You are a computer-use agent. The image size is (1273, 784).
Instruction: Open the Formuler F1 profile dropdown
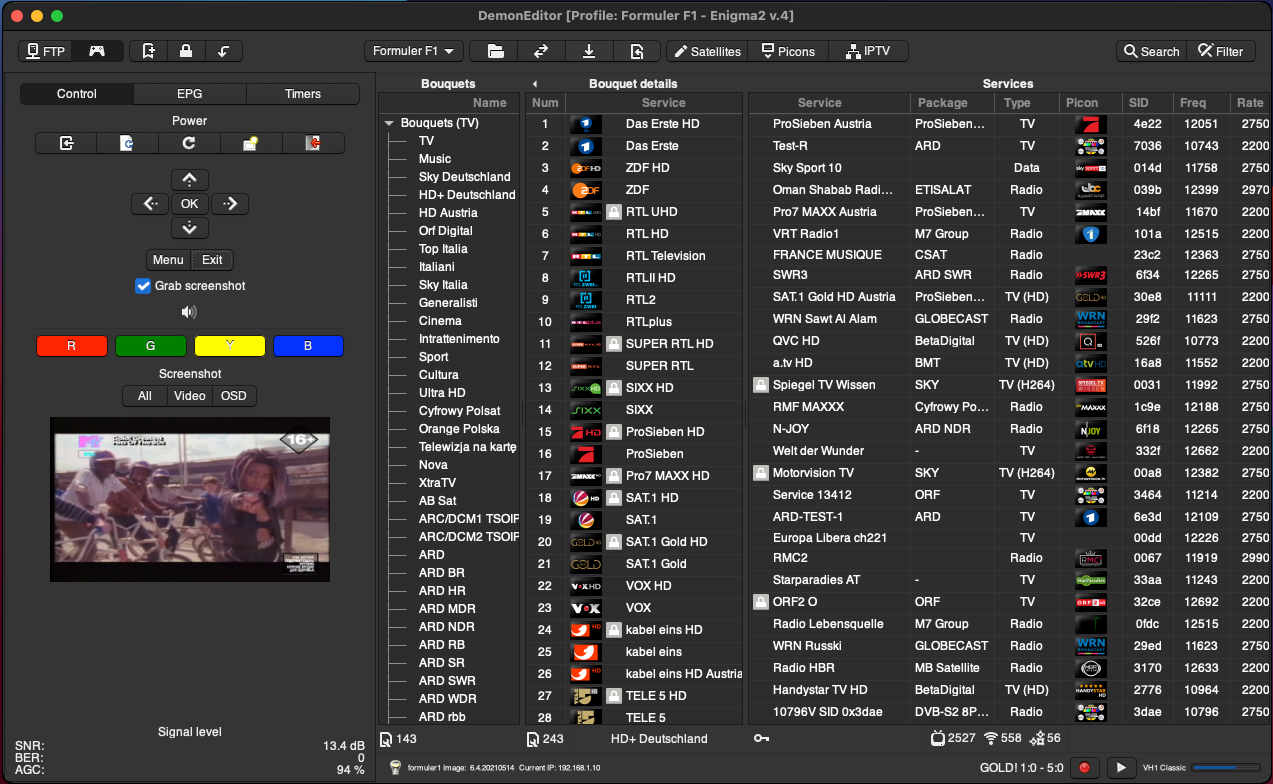pyautogui.click(x=413, y=51)
